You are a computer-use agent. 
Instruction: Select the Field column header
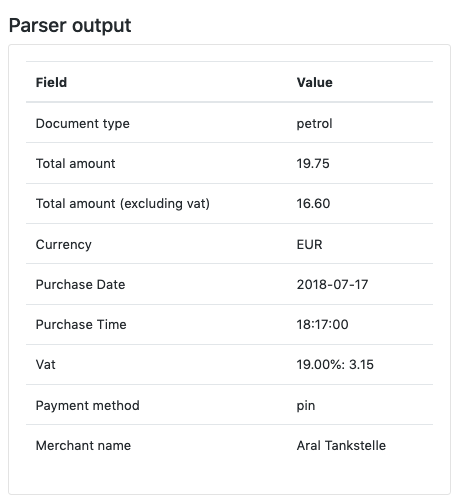pyautogui.click(x=51, y=82)
